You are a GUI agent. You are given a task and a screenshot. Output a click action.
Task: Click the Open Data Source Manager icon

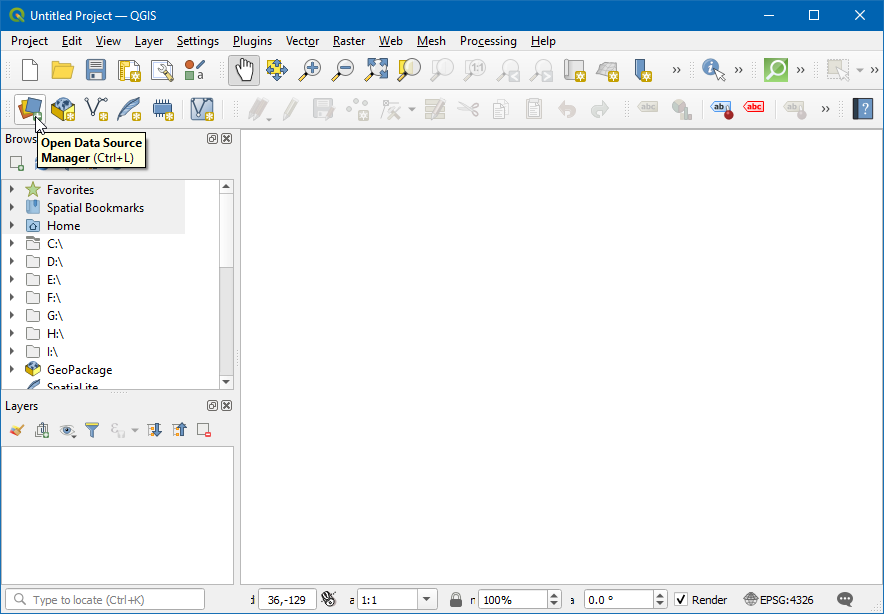tap(29, 108)
